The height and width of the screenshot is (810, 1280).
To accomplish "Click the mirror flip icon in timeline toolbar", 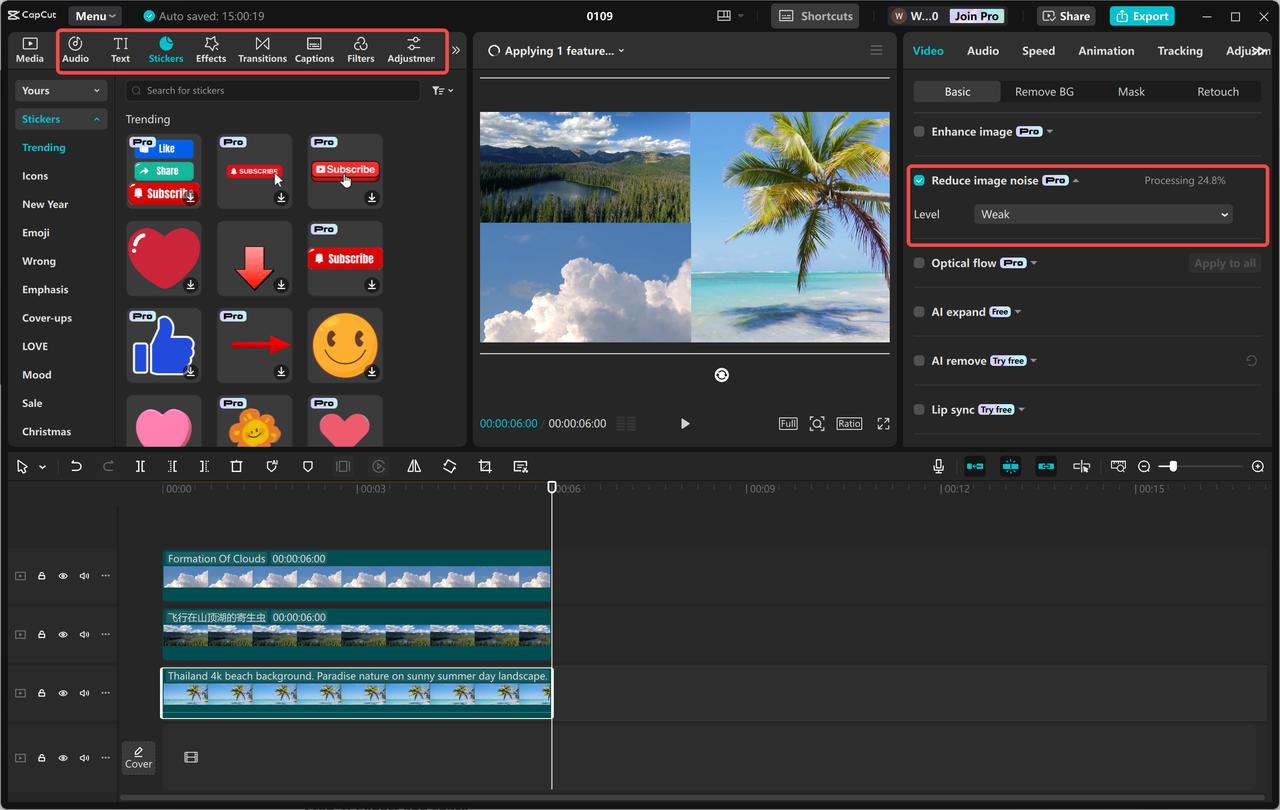I will [414, 467].
